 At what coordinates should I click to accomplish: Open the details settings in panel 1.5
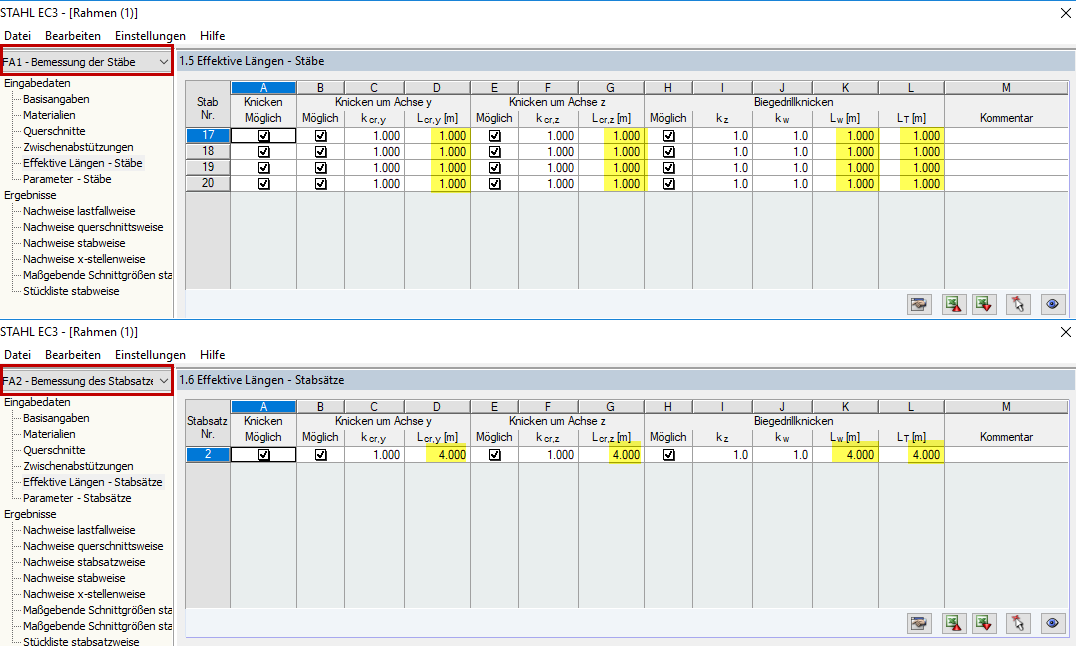pos(919,304)
